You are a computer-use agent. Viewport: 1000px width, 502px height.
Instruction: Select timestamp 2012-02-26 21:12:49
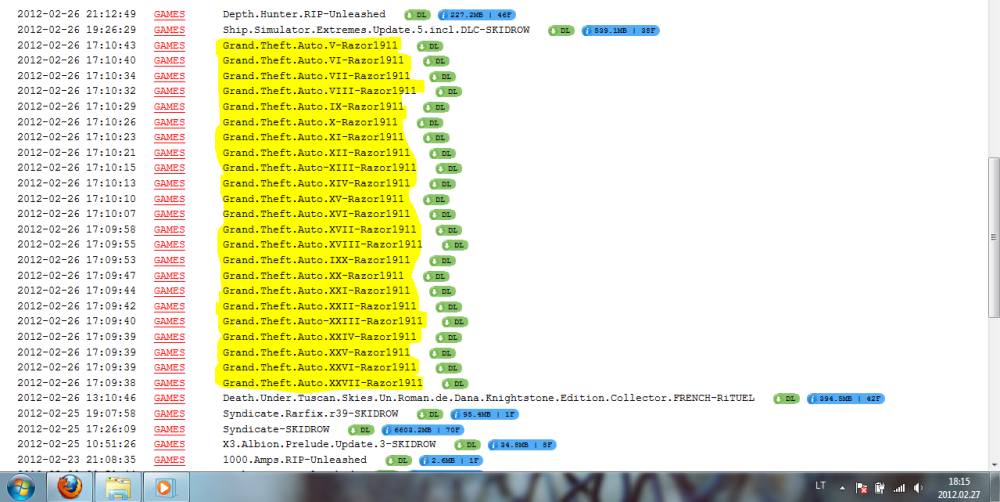(77, 14)
